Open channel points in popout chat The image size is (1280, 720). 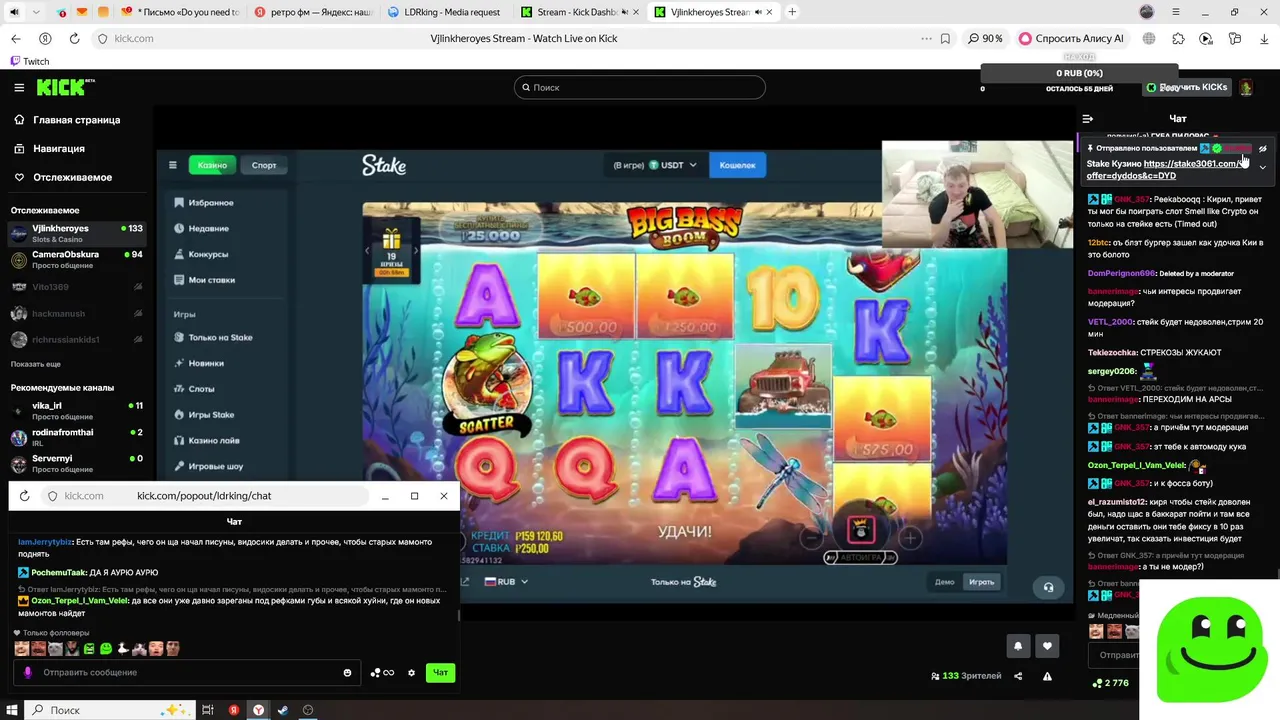(382, 672)
